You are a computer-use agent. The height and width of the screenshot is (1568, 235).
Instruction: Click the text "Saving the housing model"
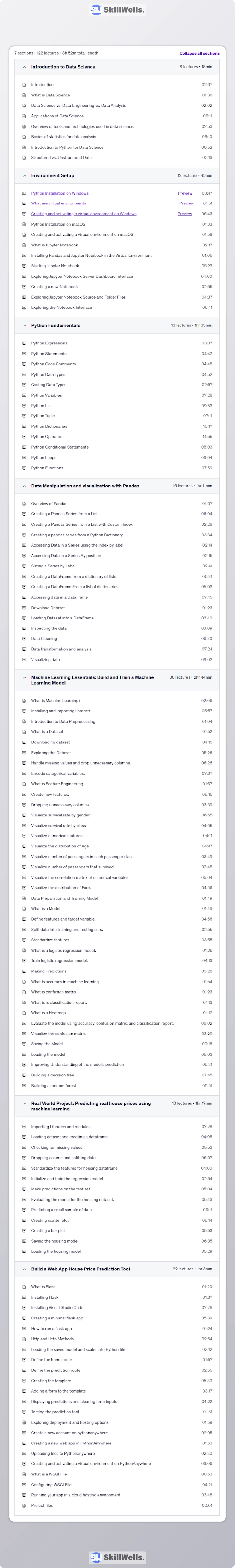click(55, 1241)
